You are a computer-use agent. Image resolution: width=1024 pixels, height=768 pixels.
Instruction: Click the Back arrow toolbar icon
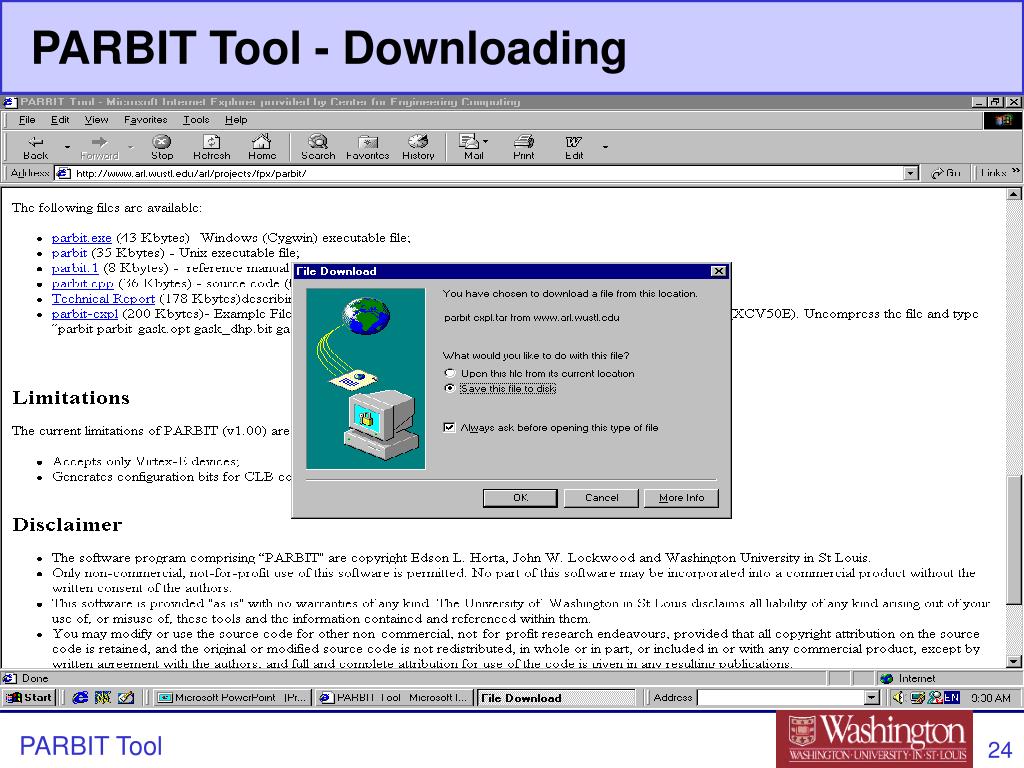tap(36, 148)
